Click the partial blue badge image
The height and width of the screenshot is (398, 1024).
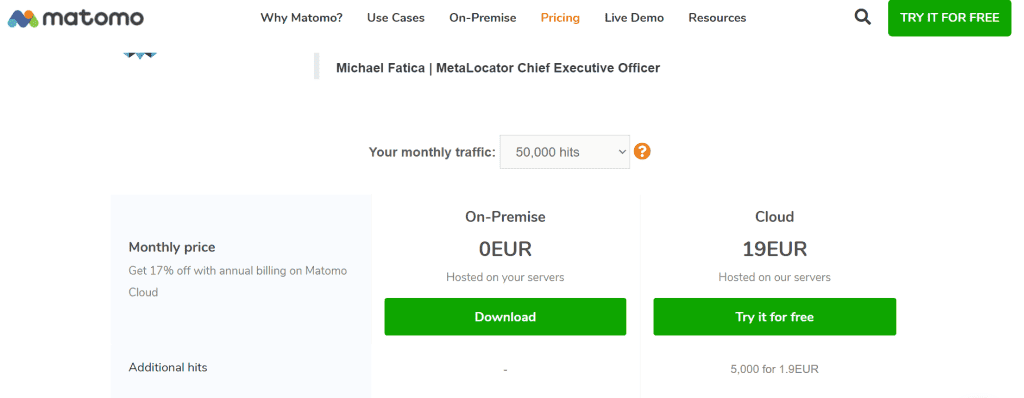click(139, 56)
